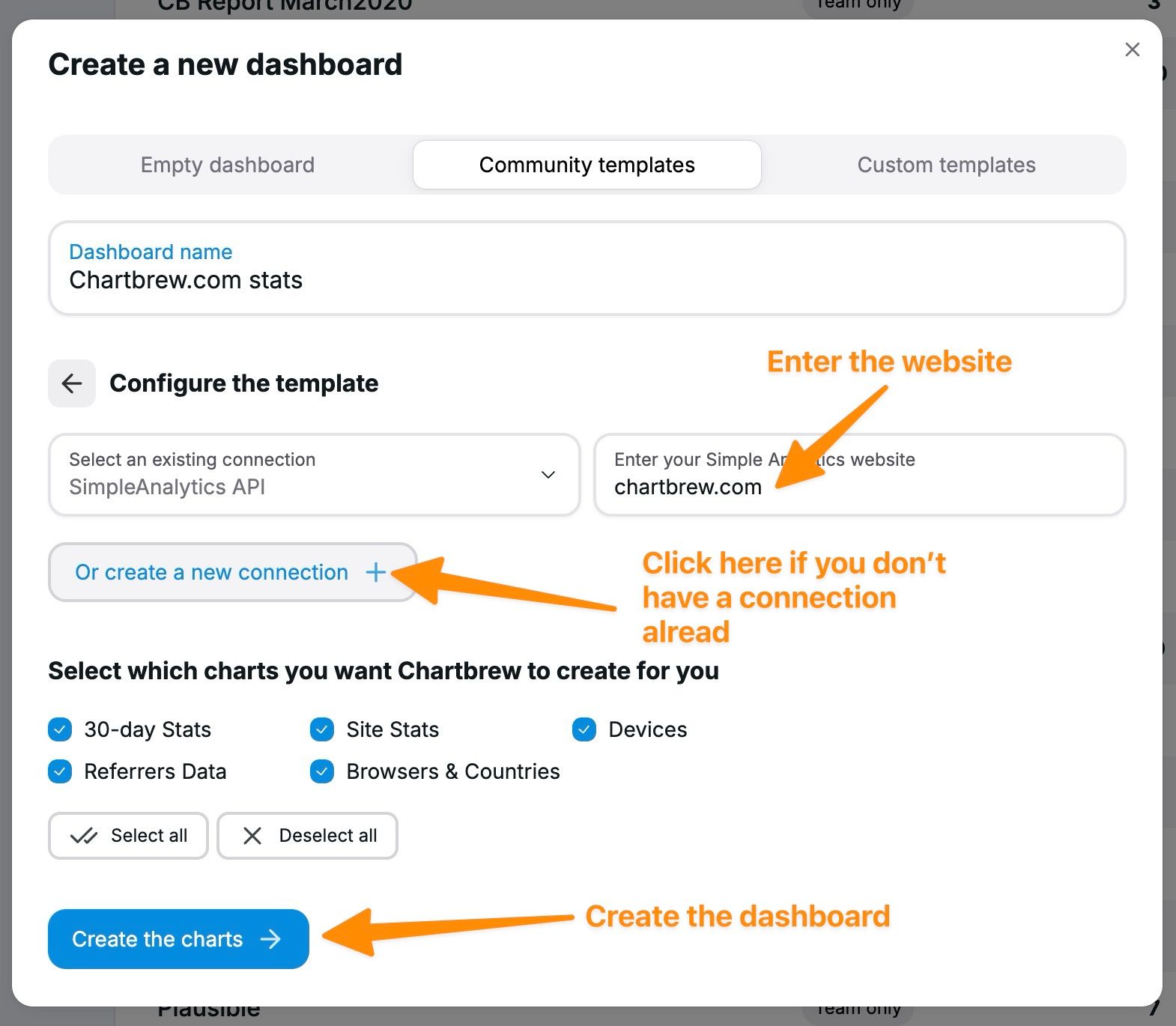Click the arrow icon in Create the charts
The width and height of the screenshot is (1176, 1026).
pyautogui.click(x=270, y=938)
